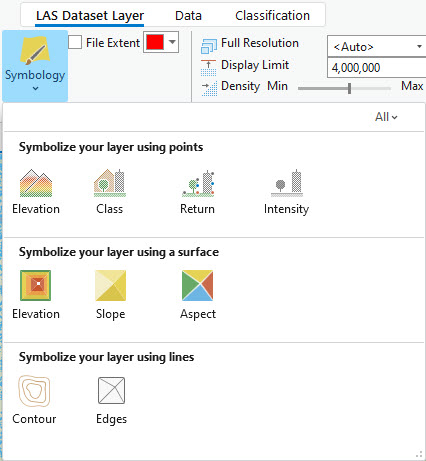Viewport: 426px width, 461px height.
Task: Toggle the File Extent checkbox
Action: [x=75, y=42]
